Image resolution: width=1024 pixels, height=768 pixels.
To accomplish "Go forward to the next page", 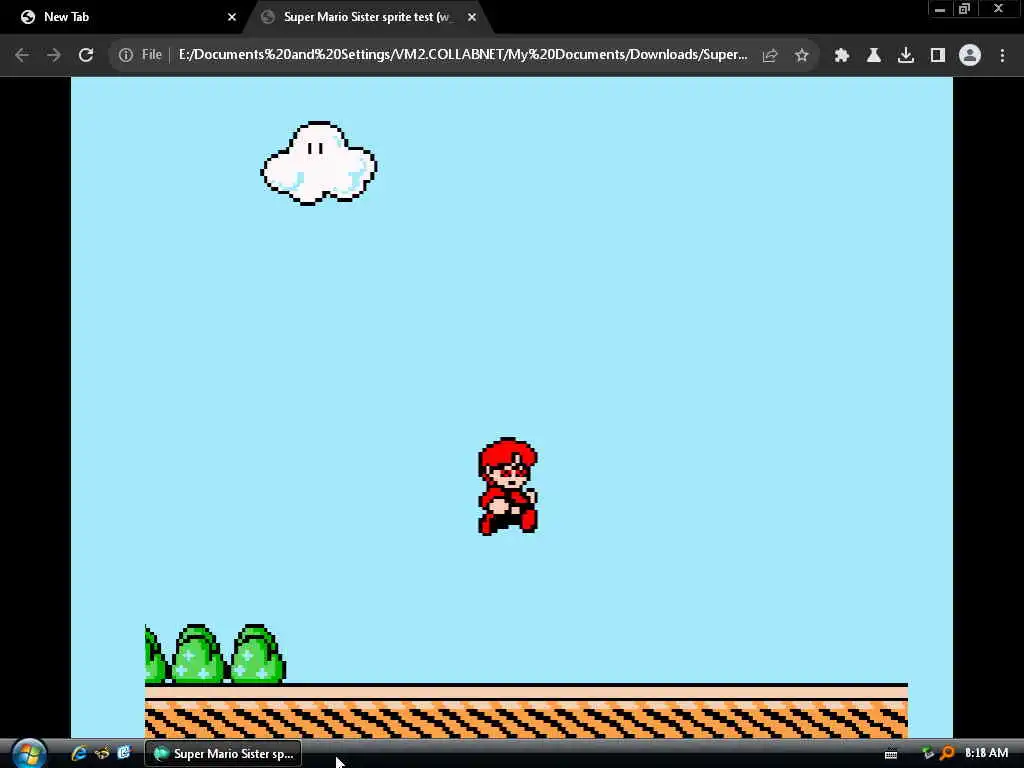I will [54, 55].
